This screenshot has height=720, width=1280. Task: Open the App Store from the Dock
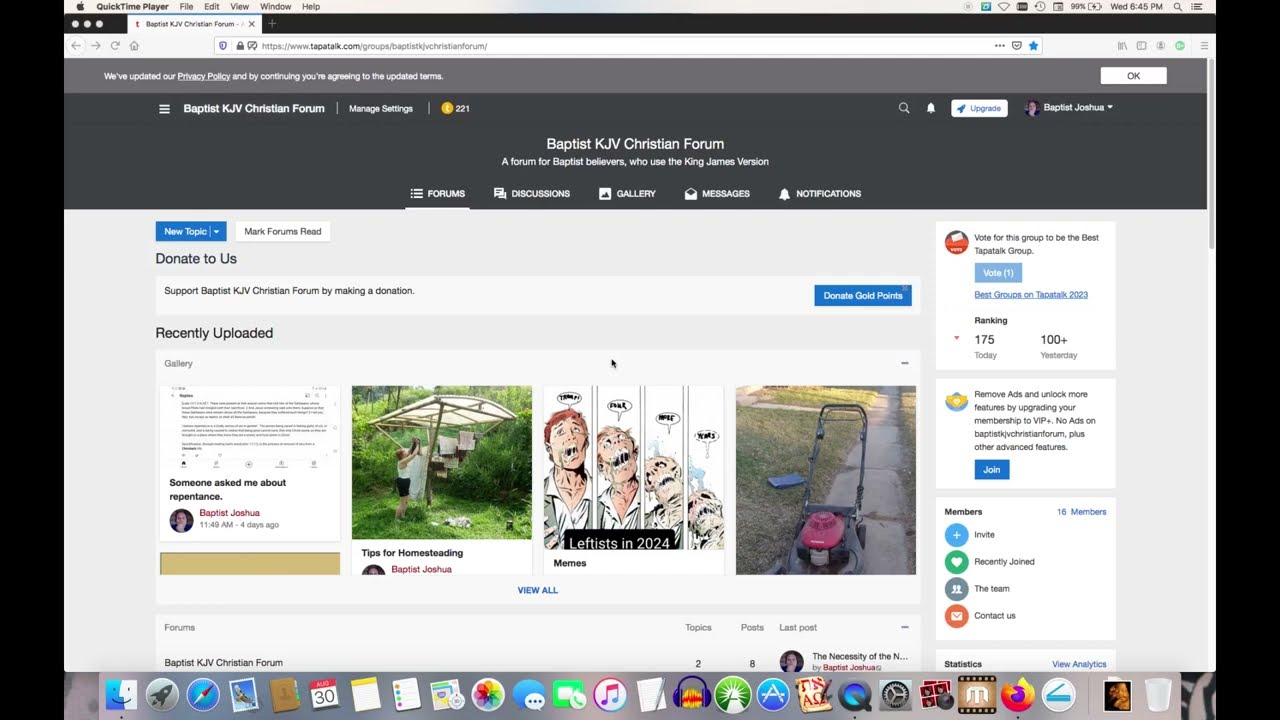coord(773,695)
